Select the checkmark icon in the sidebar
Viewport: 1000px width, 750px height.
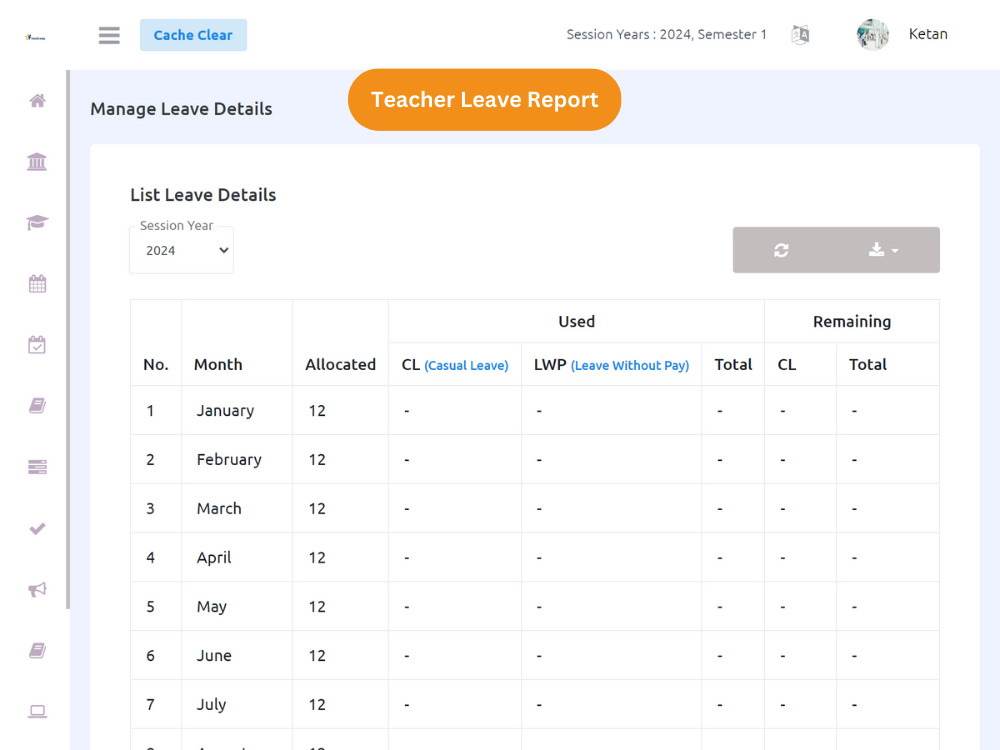pyautogui.click(x=37, y=528)
